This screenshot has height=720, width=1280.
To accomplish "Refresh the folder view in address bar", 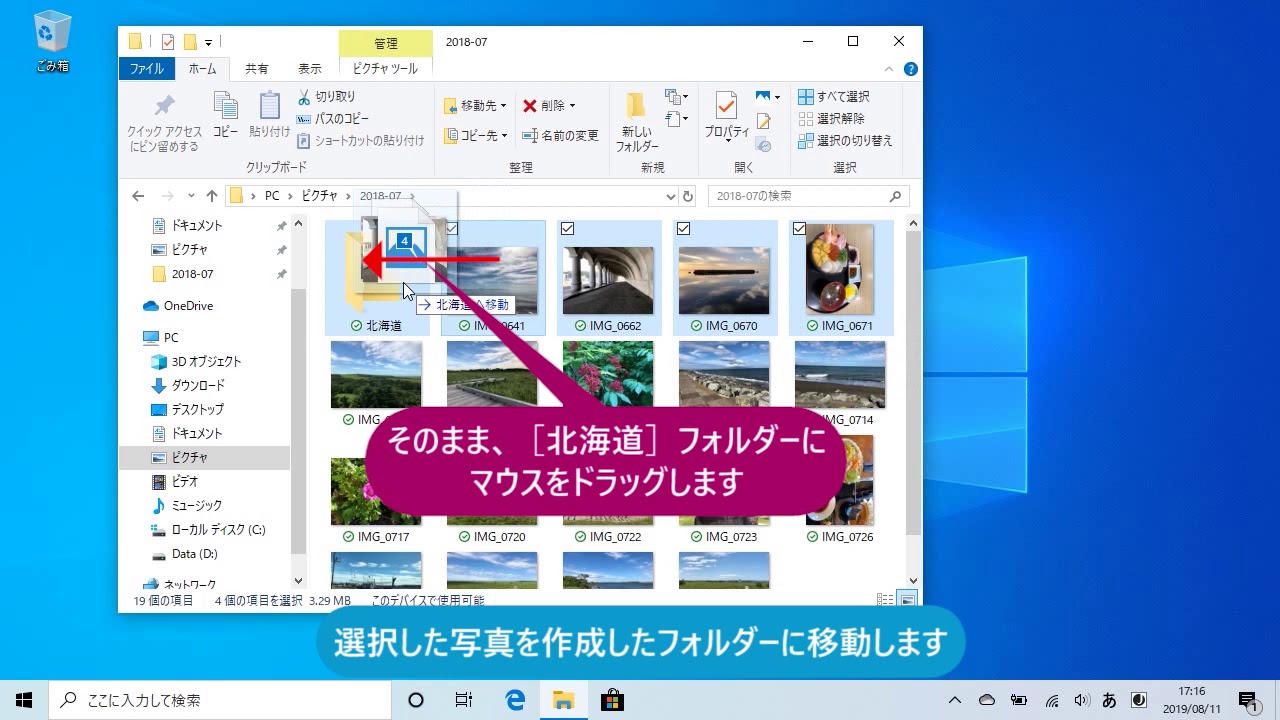I will pyautogui.click(x=687, y=196).
